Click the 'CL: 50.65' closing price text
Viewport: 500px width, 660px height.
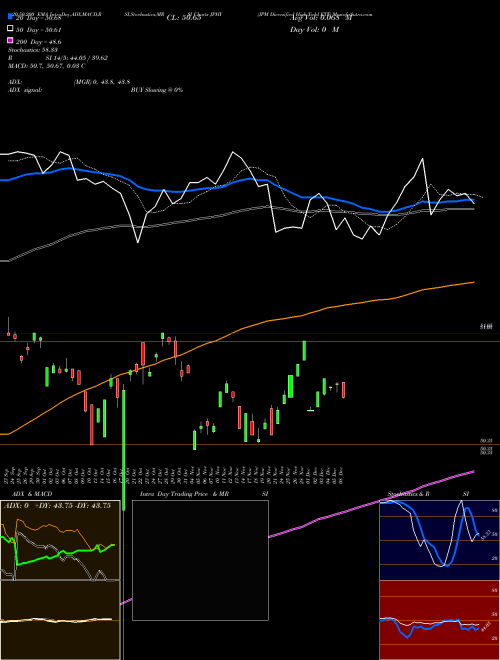(184, 18)
